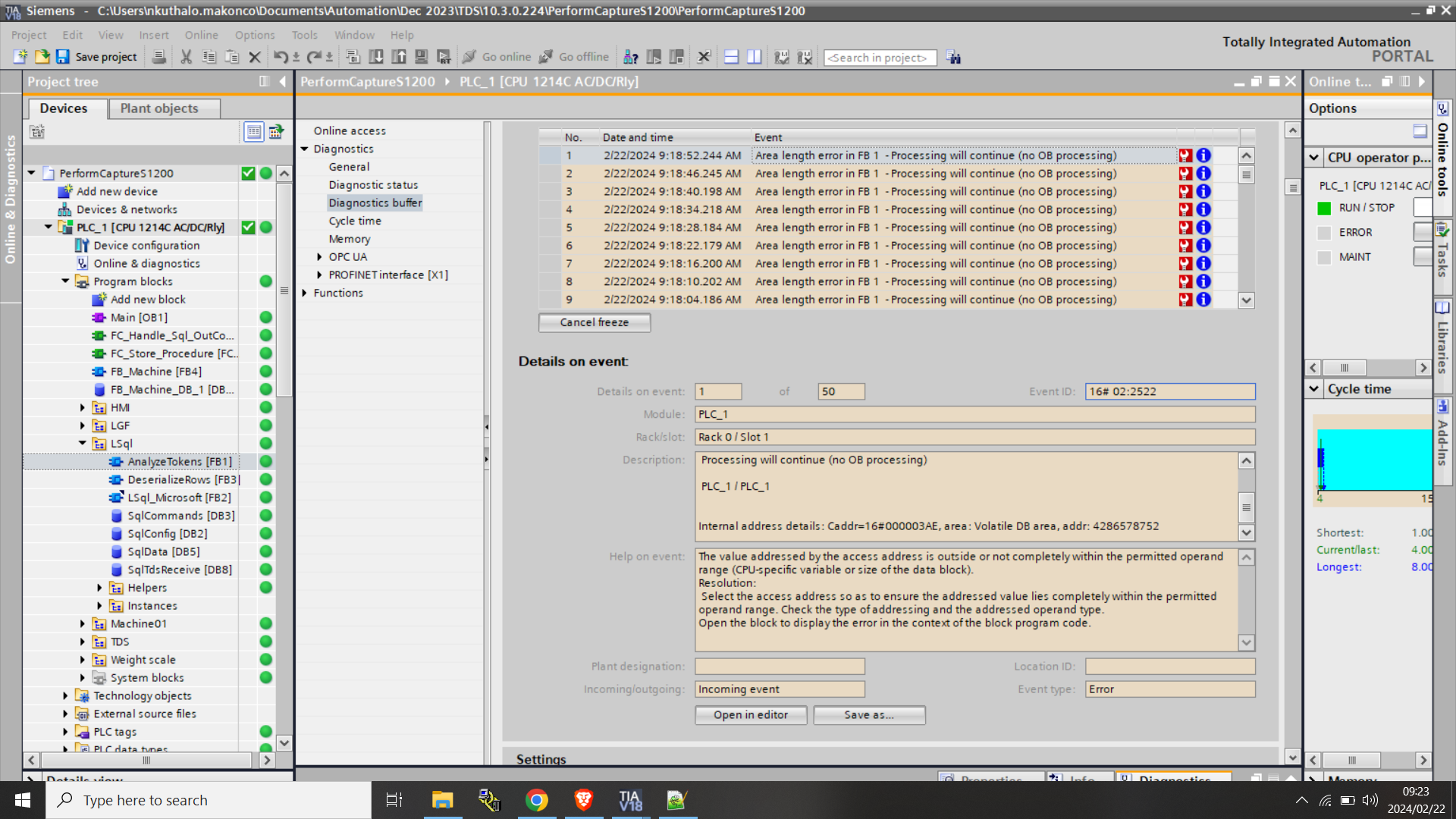1456x819 pixels.
Task: Expand the Functions node
Action: point(305,293)
